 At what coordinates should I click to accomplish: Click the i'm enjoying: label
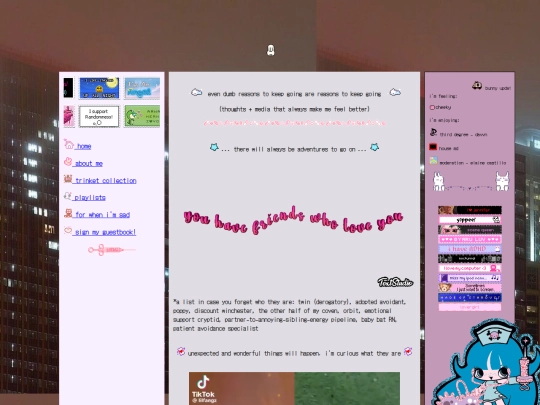click(x=444, y=120)
